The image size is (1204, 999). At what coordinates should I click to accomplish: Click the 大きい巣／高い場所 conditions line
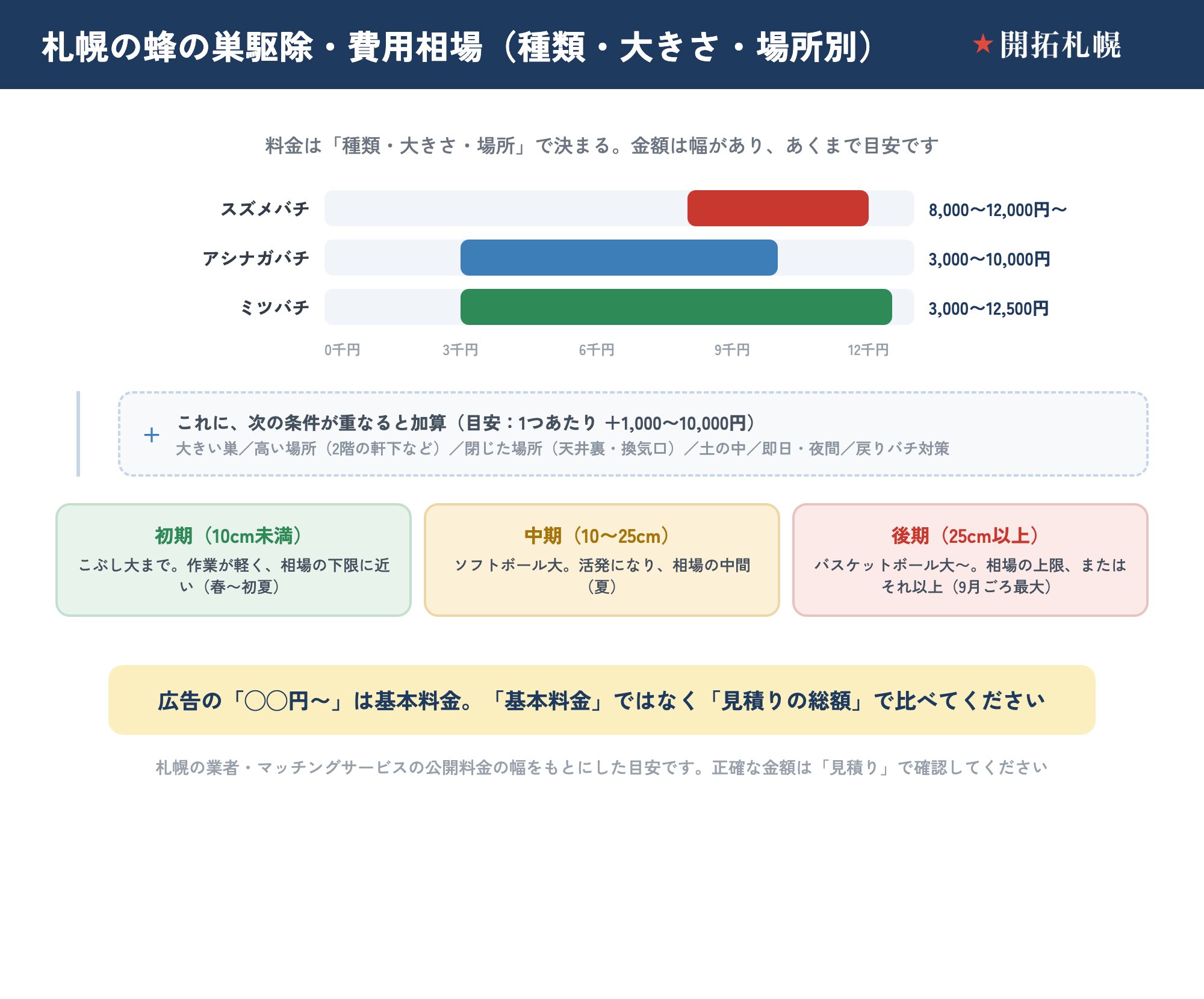click(x=562, y=448)
